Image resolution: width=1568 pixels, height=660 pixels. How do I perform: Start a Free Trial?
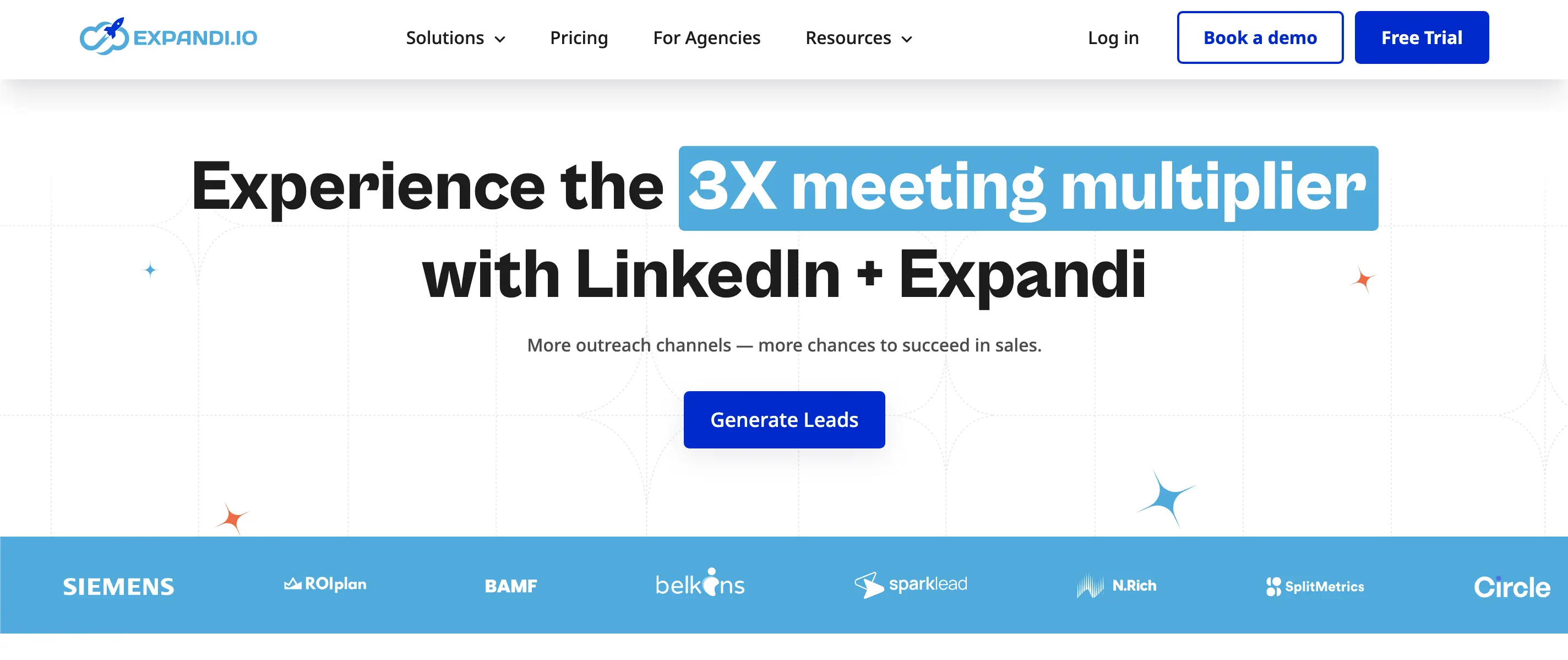coord(1422,38)
